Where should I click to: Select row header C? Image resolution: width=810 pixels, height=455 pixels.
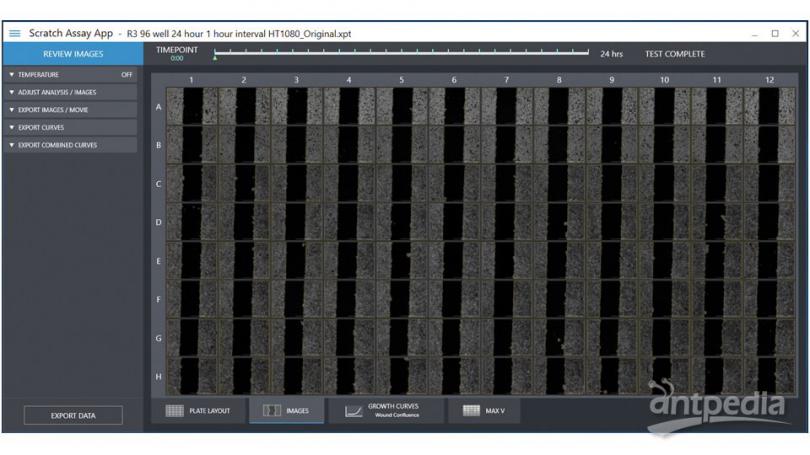159,184
